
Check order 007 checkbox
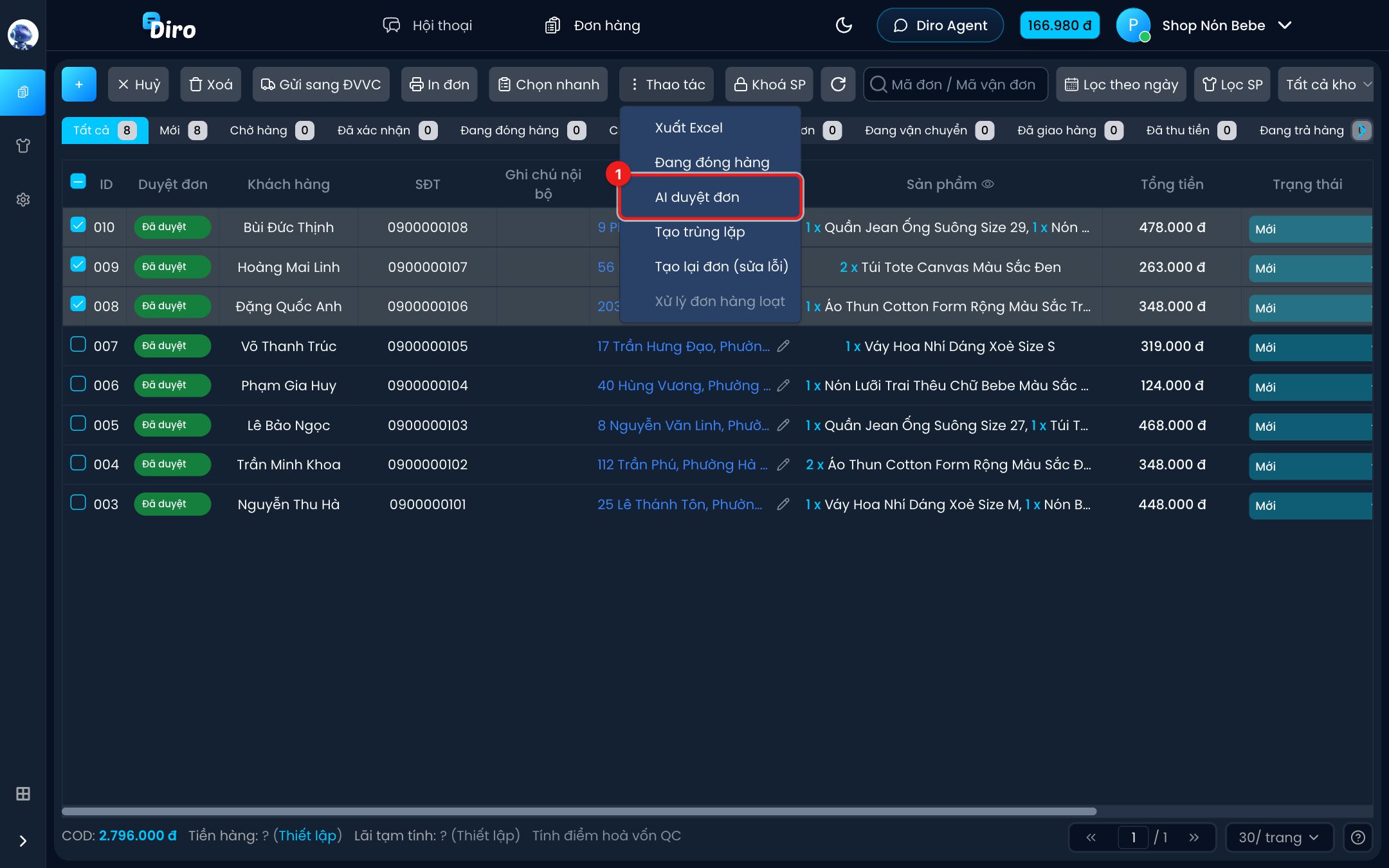coord(78,344)
